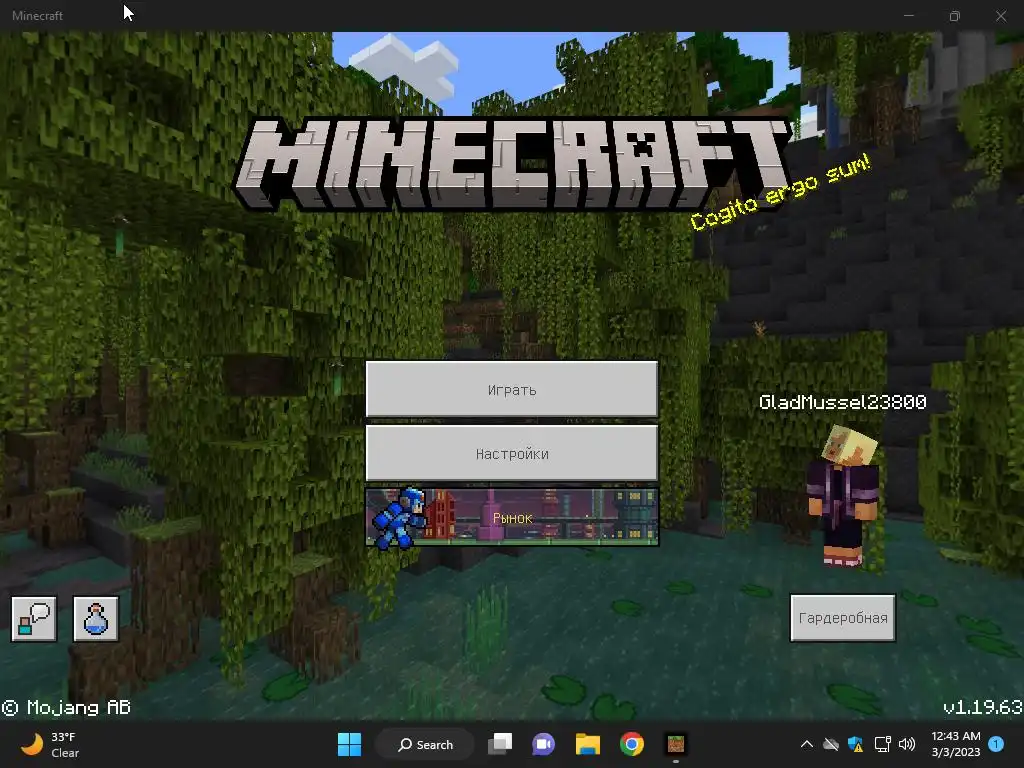Click the GladMussel23800 gamertag
1024x768 pixels.
842,402
